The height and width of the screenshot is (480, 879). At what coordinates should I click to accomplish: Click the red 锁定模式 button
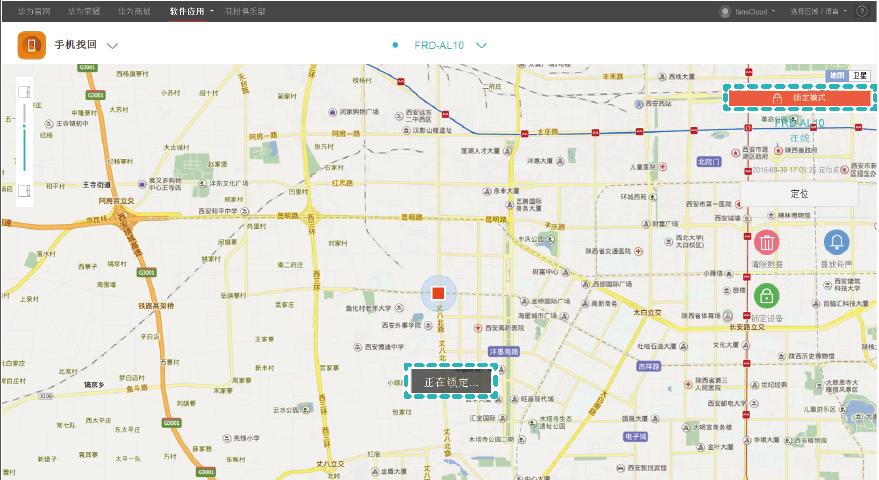click(x=800, y=97)
